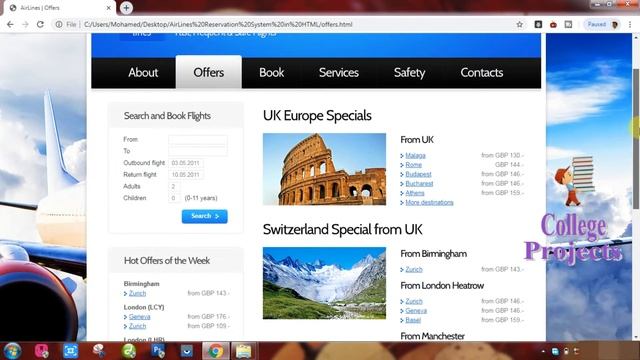Click the red extension icon in toolbar
This screenshot has width=640, height=360.
553,24
